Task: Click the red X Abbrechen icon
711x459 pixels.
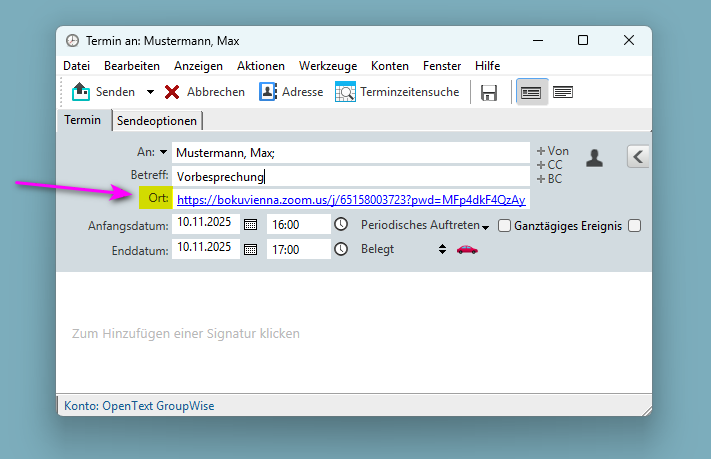Action: coord(172,92)
